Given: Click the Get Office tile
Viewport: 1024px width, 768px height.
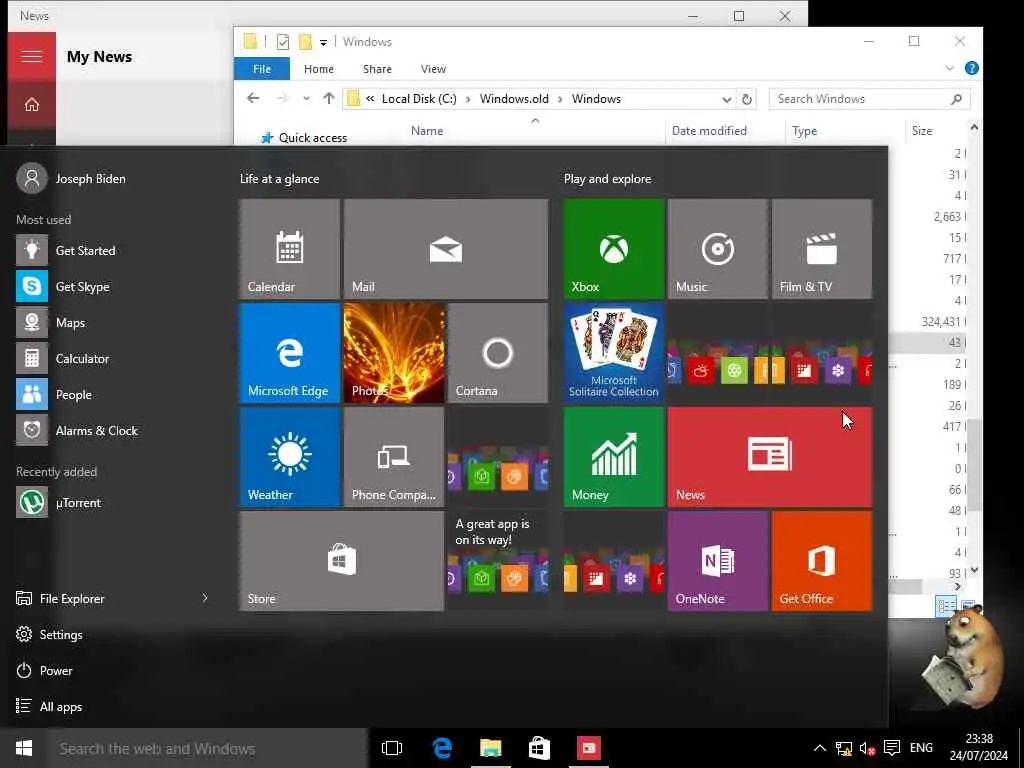Looking at the screenshot, I should point(822,560).
